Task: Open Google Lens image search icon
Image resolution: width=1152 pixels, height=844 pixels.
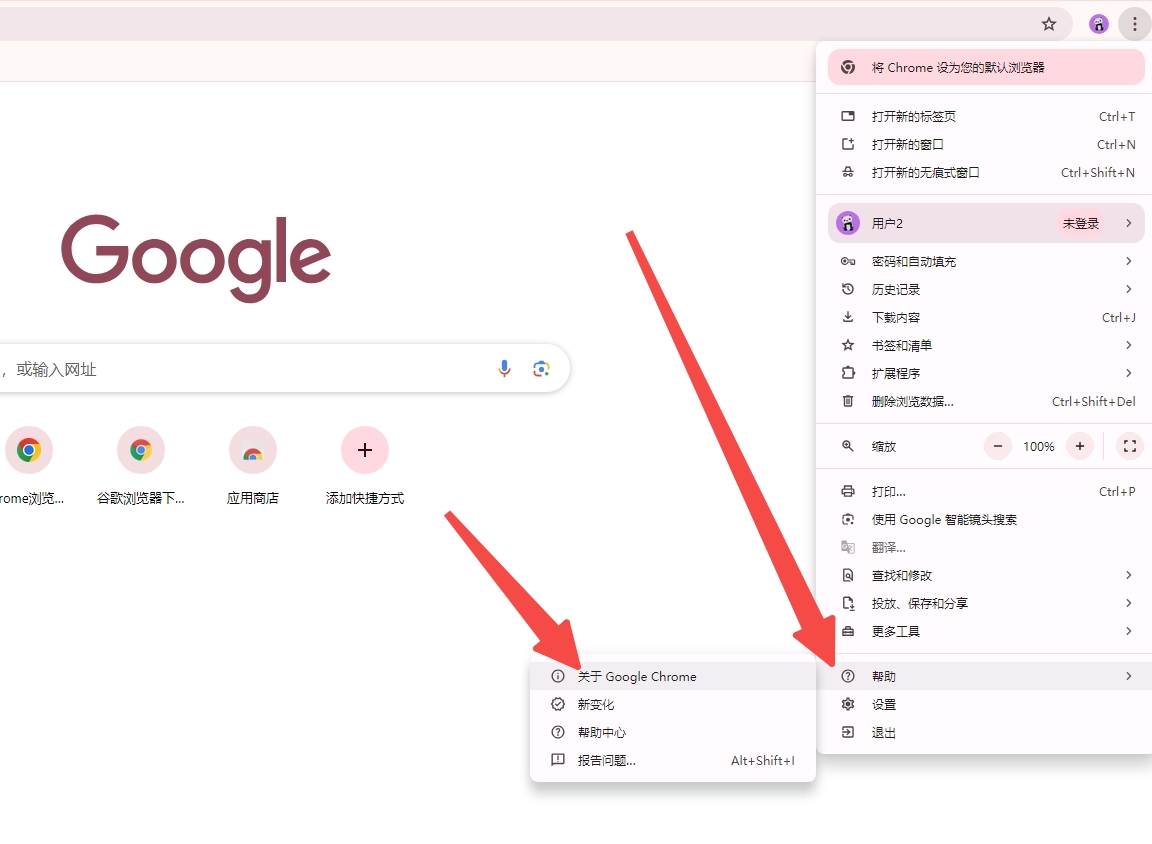Action: [541, 368]
